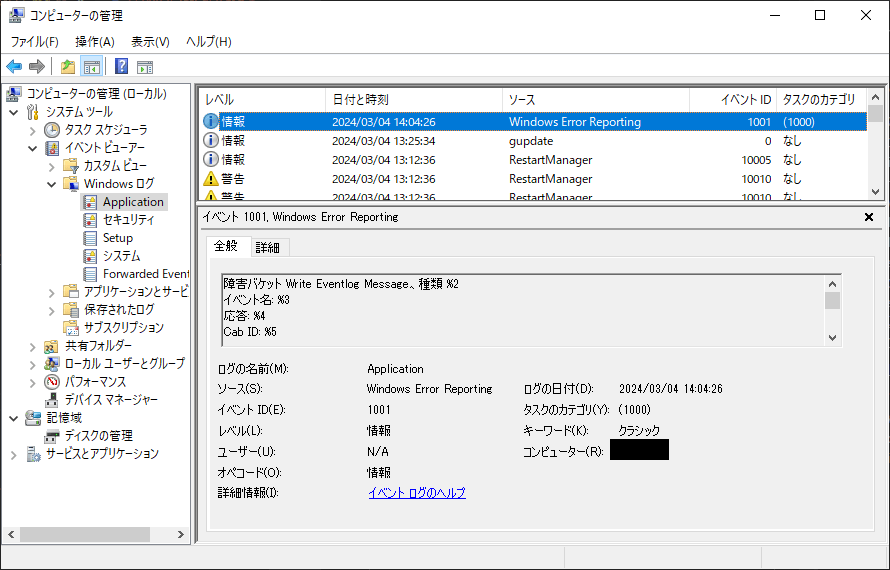Select the RestartManager 10005 event row
Image resolution: width=890 pixels, height=570 pixels.
tap(534, 160)
